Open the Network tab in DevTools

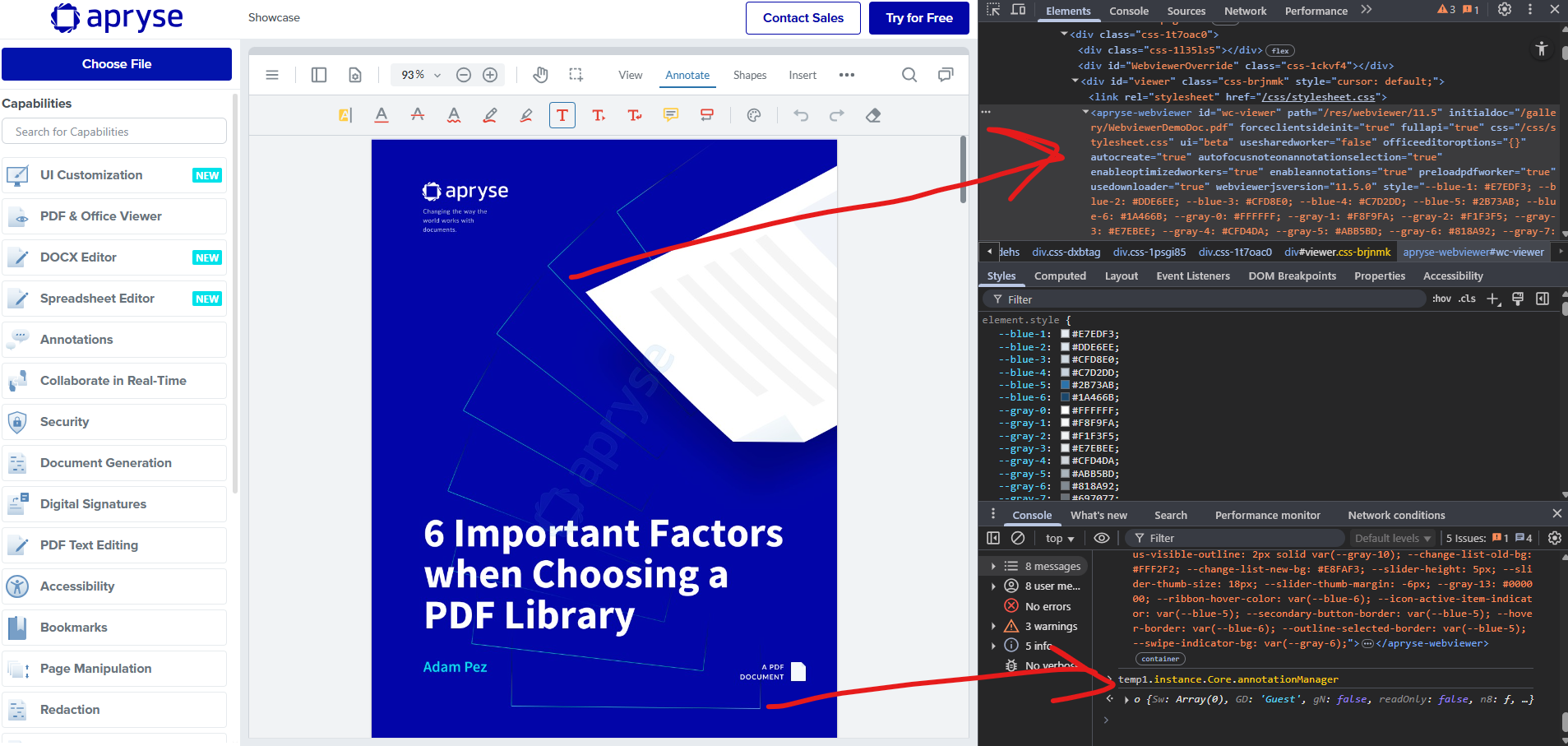tap(1245, 11)
